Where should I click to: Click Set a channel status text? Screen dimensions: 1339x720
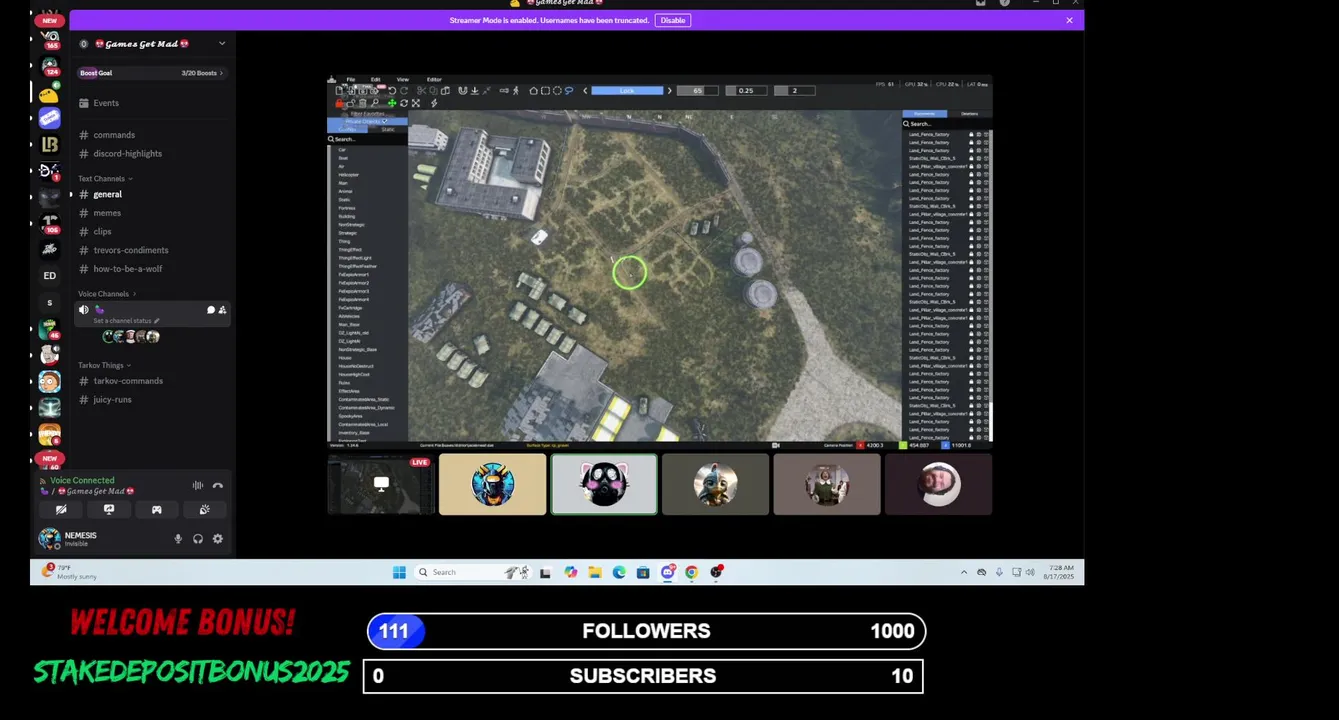pos(123,321)
